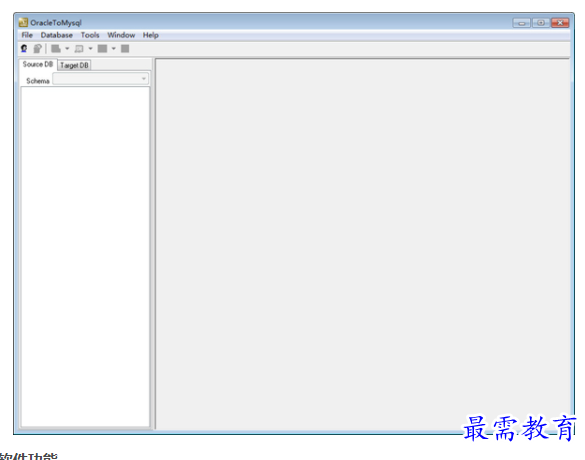
Task: Open the Help menu
Action: pyautogui.click(x=150, y=35)
